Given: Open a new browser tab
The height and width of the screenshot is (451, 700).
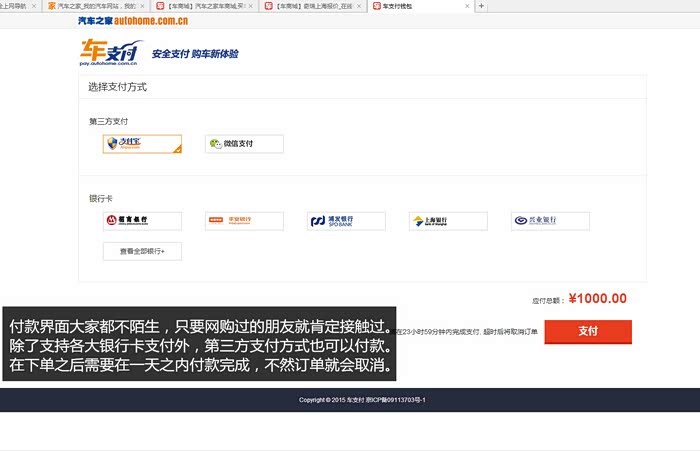Looking at the screenshot, I should click(481, 6).
